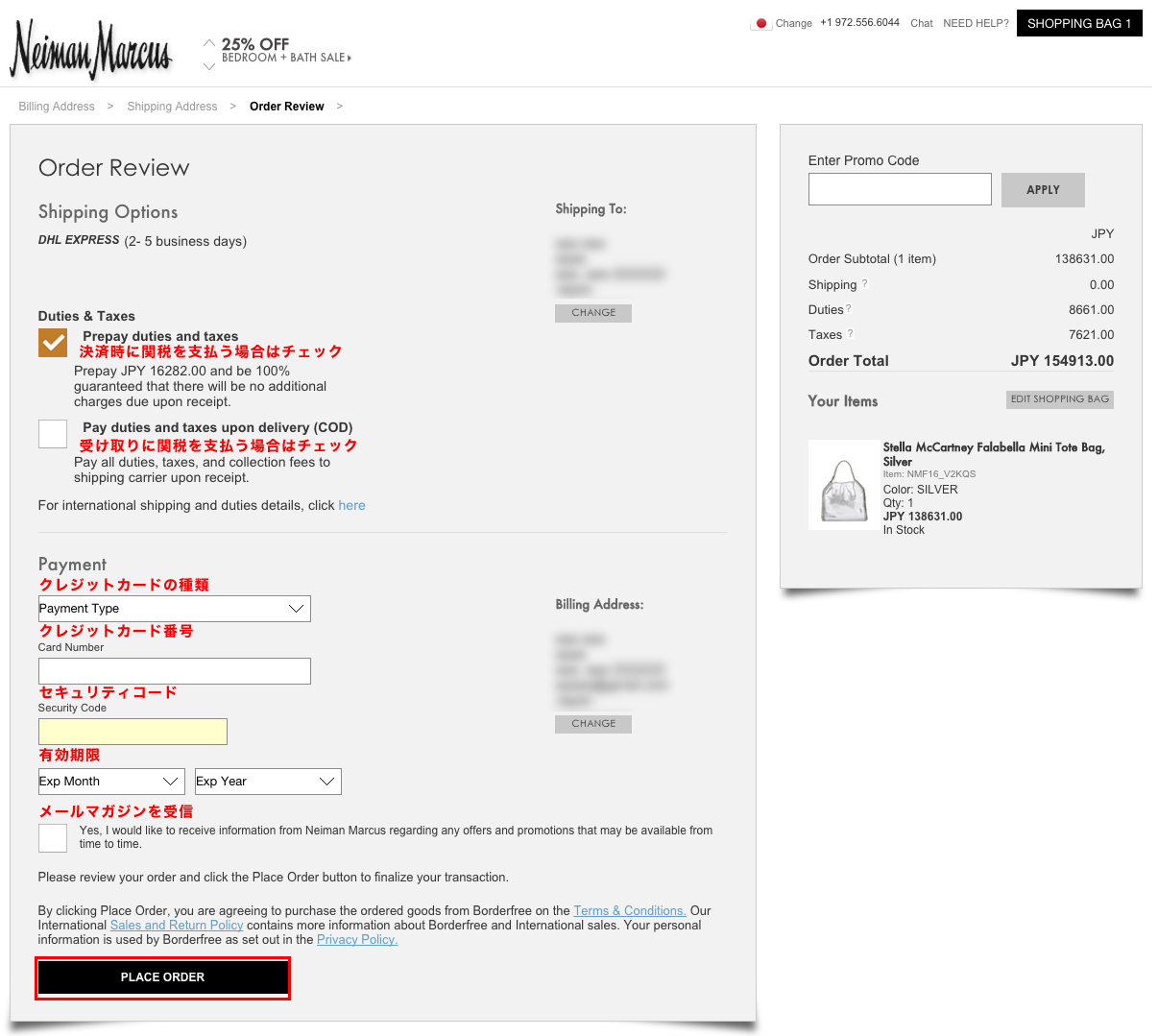The image size is (1158, 1036).
Task: Click Edit Shopping Bag button
Action: tap(1060, 399)
